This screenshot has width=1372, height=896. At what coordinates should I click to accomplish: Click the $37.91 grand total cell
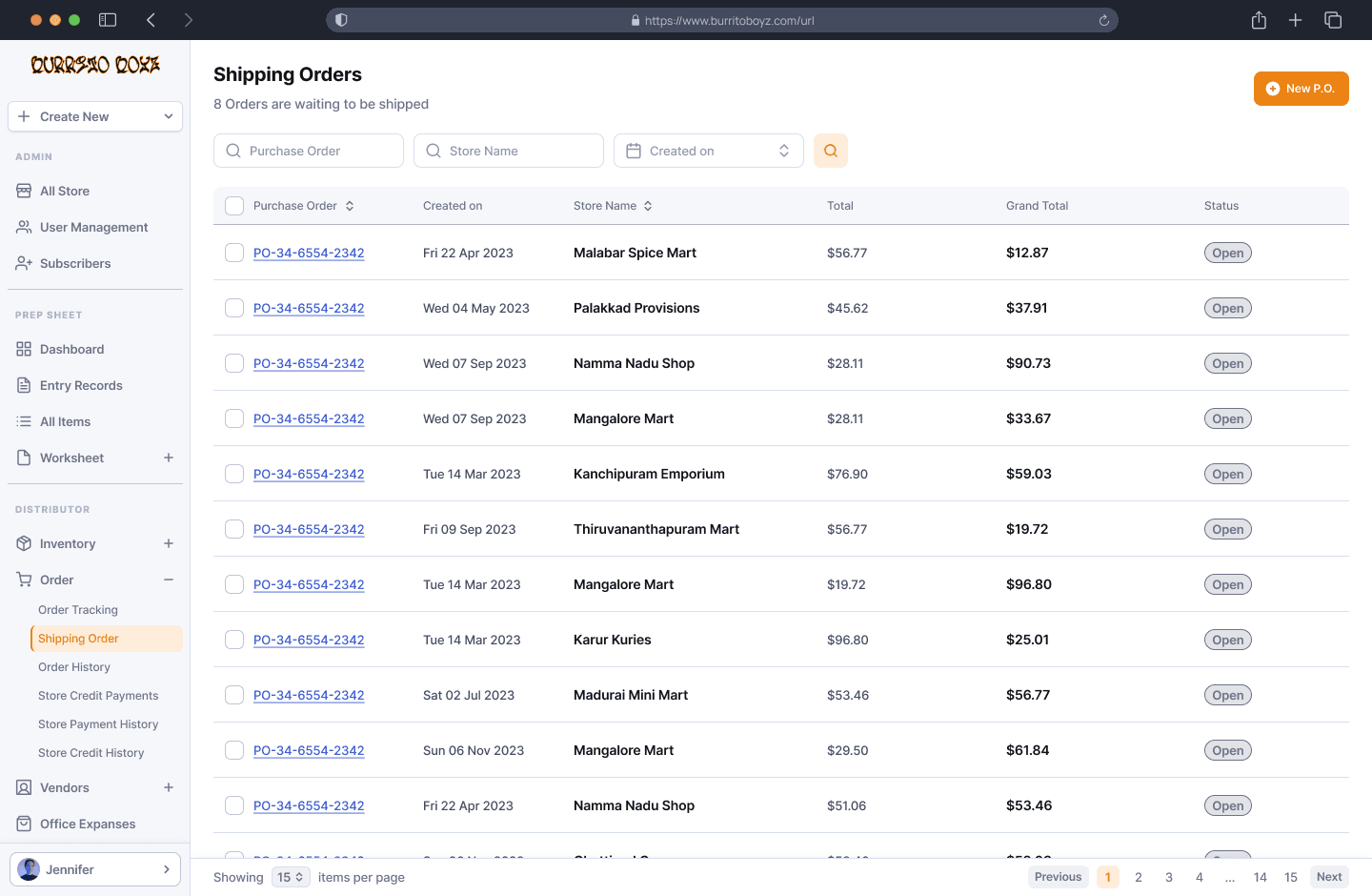pyautogui.click(x=1027, y=308)
